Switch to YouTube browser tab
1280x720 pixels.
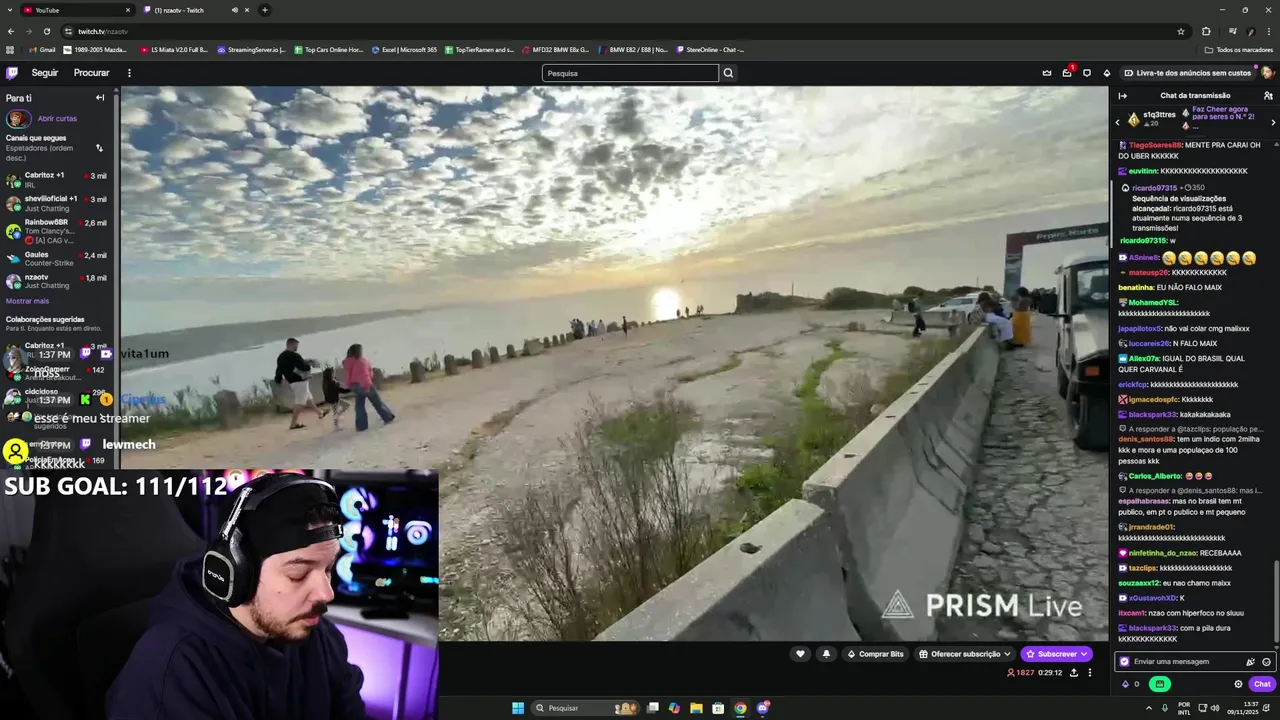(77, 10)
